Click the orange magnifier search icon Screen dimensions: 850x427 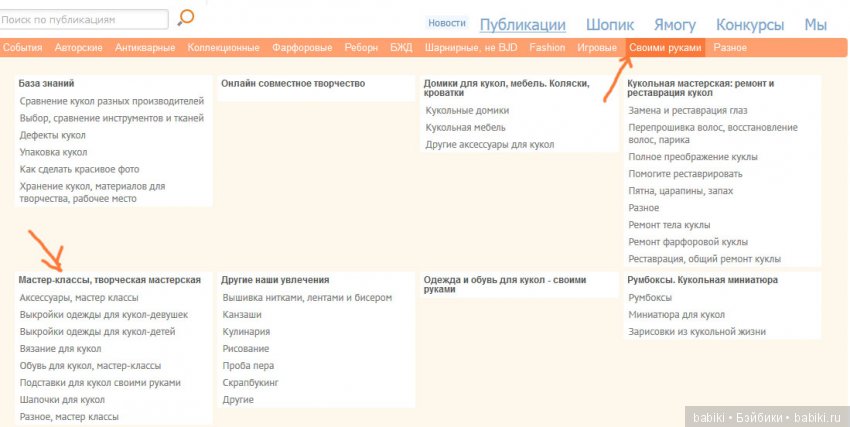[185, 18]
